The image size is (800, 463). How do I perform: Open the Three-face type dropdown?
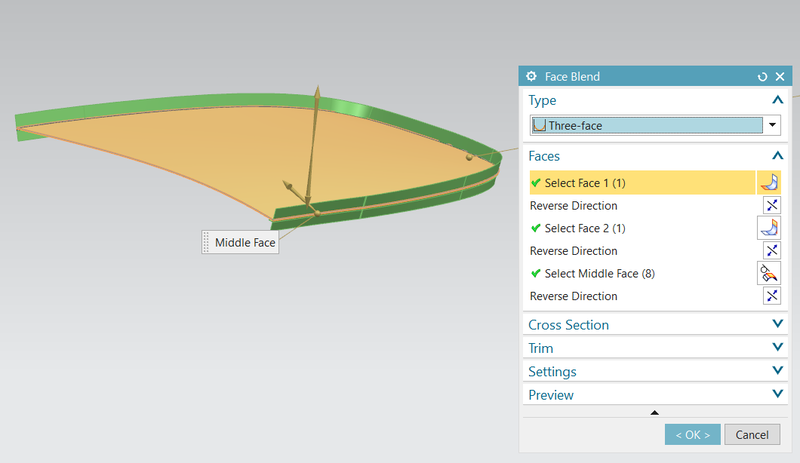tap(772, 125)
